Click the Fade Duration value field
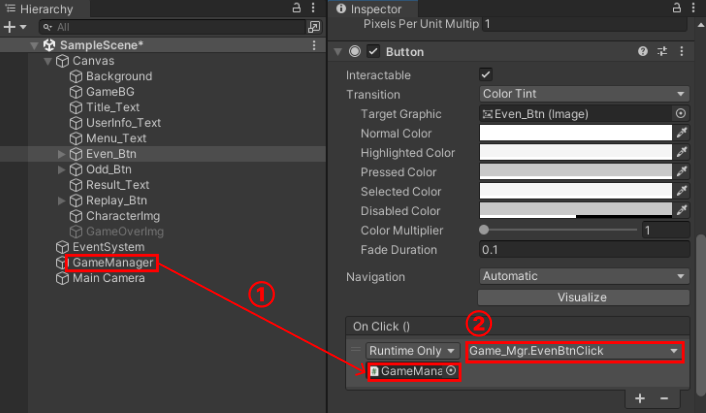706x413 pixels. coord(584,250)
